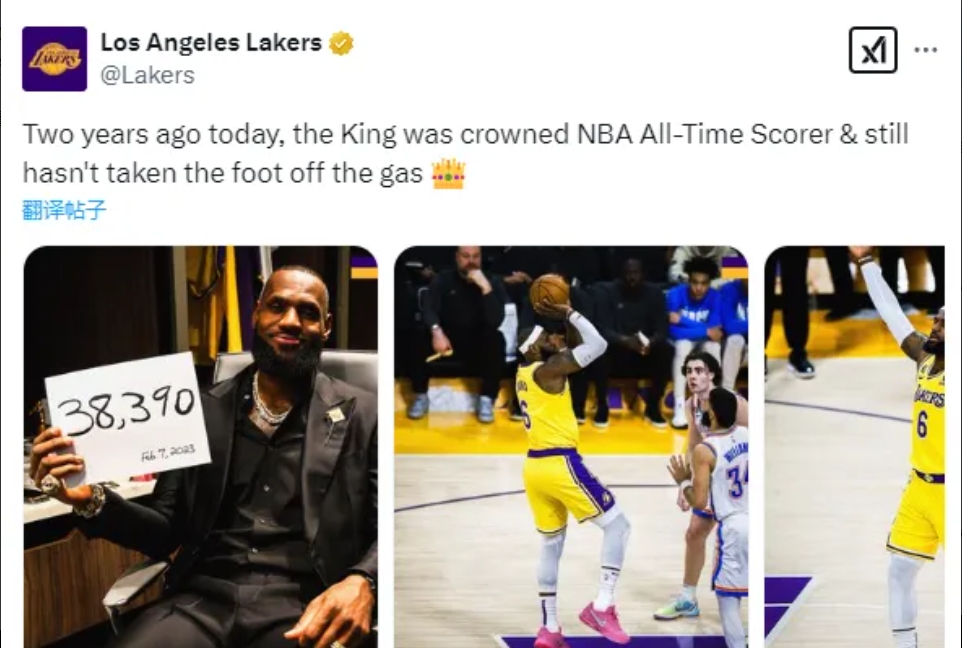Click the Feb 7, 2023 date on the sign

168,452
